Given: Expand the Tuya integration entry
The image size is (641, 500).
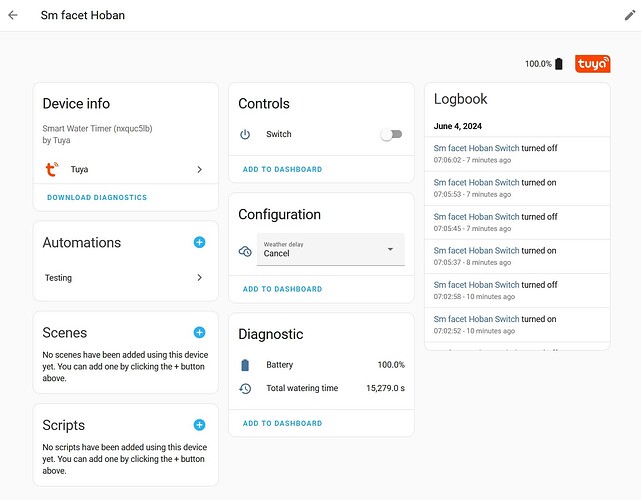Looking at the screenshot, I should [x=199, y=170].
